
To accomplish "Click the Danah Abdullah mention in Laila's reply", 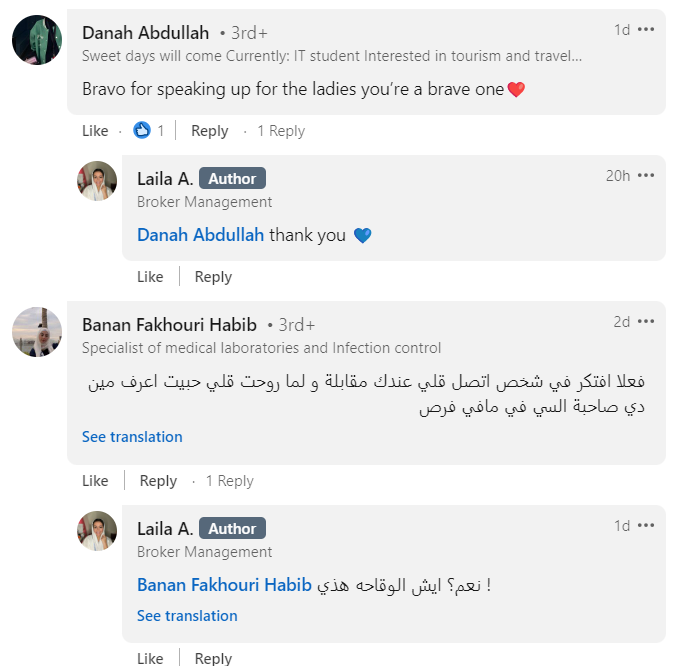I will (200, 235).
